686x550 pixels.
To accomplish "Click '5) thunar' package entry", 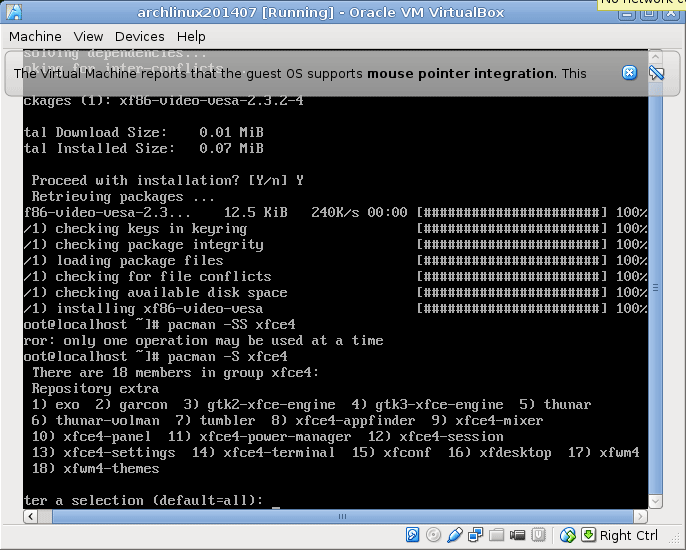I will pyautogui.click(x=555, y=404).
